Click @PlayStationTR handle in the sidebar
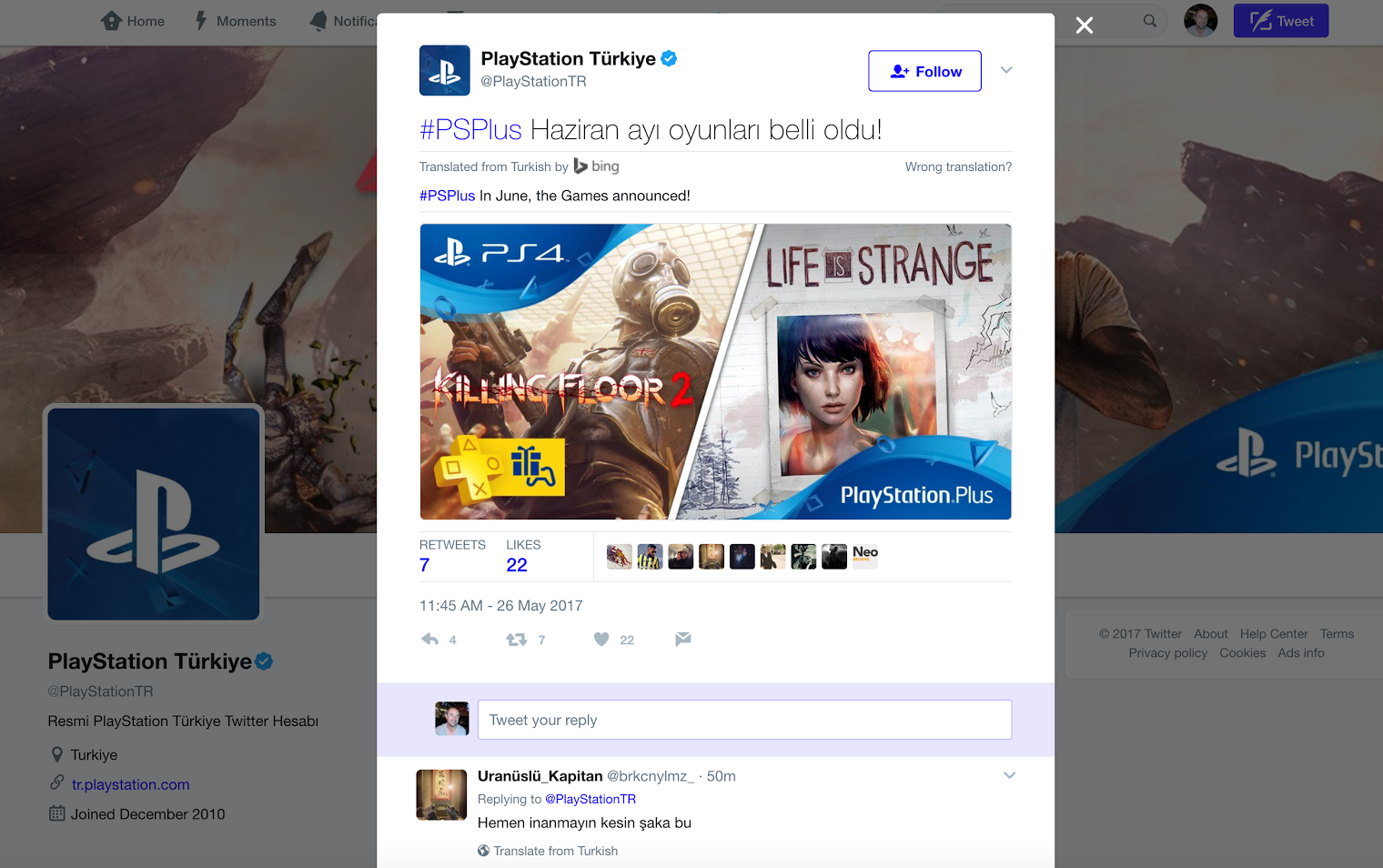The height and width of the screenshot is (868, 1383). click(100, 691)
